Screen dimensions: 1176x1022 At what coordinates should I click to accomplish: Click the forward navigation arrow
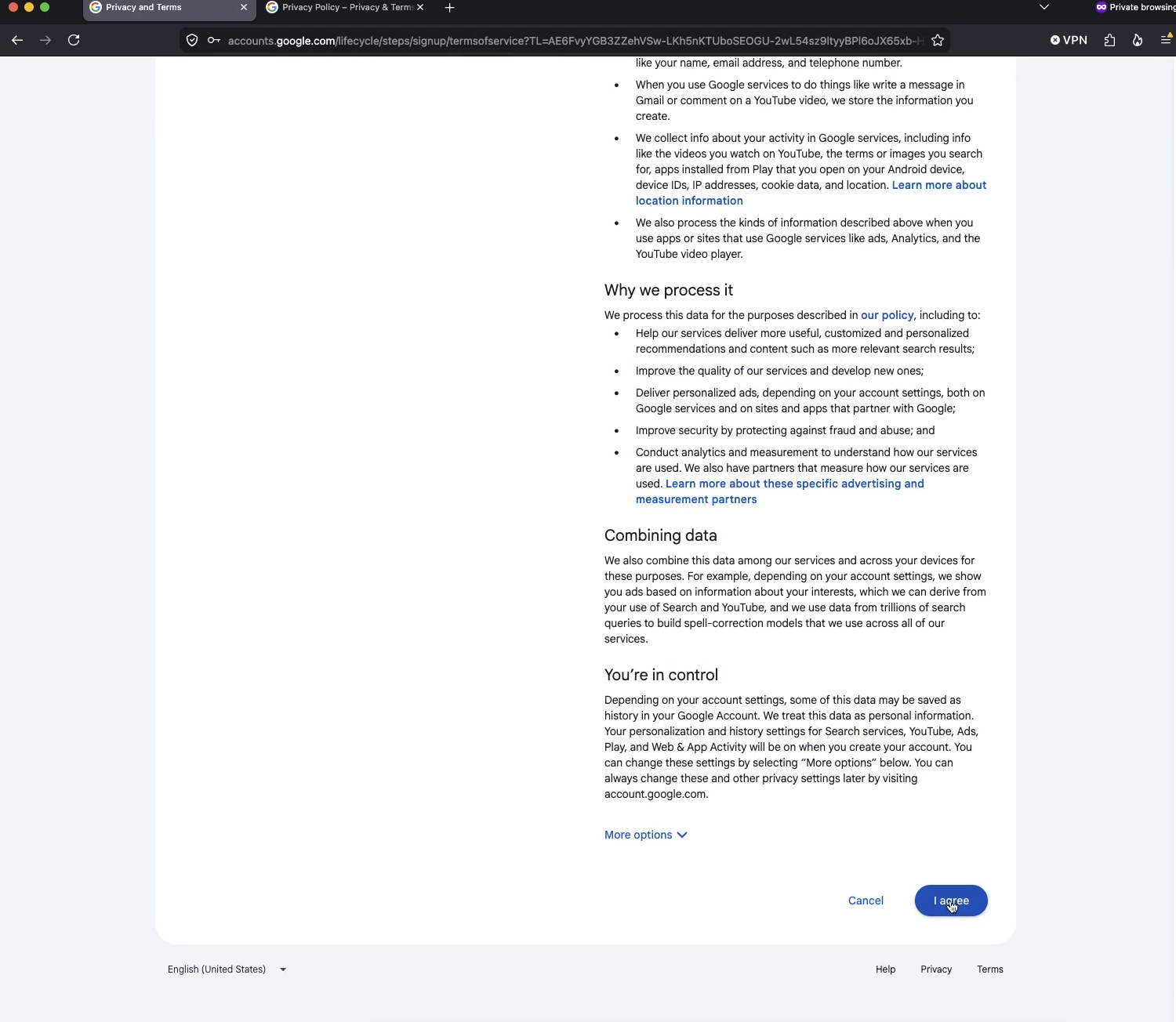point(45,40)
